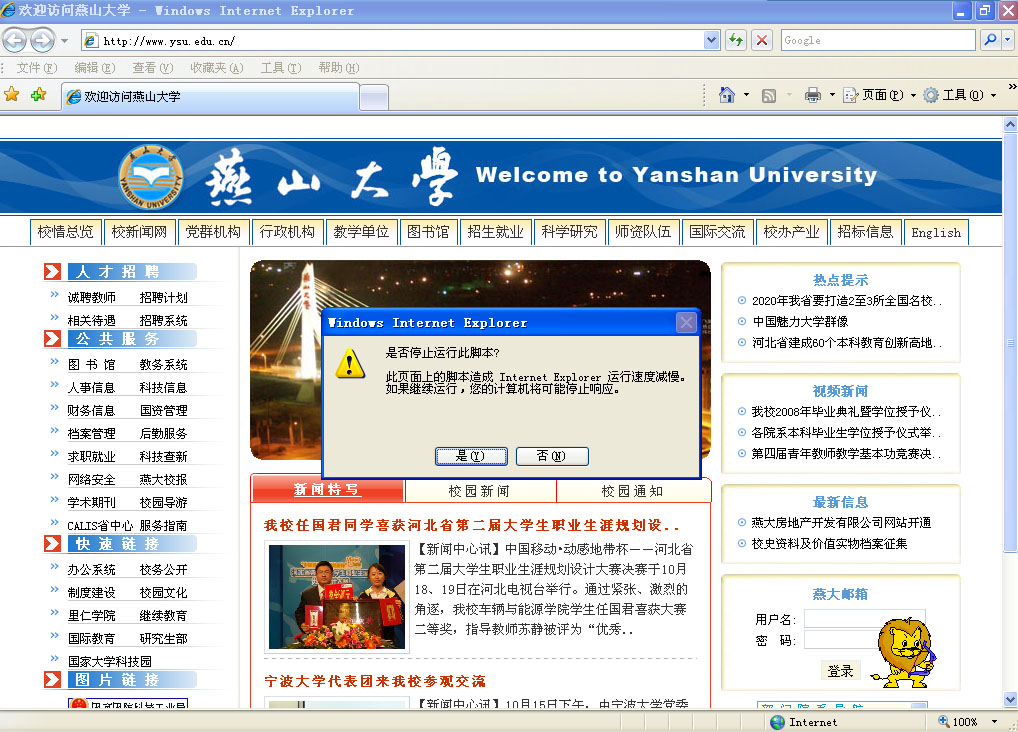This screenshot has height=732, width=1018.
Task: Click the lion mascot image
Action: (905, 653)
